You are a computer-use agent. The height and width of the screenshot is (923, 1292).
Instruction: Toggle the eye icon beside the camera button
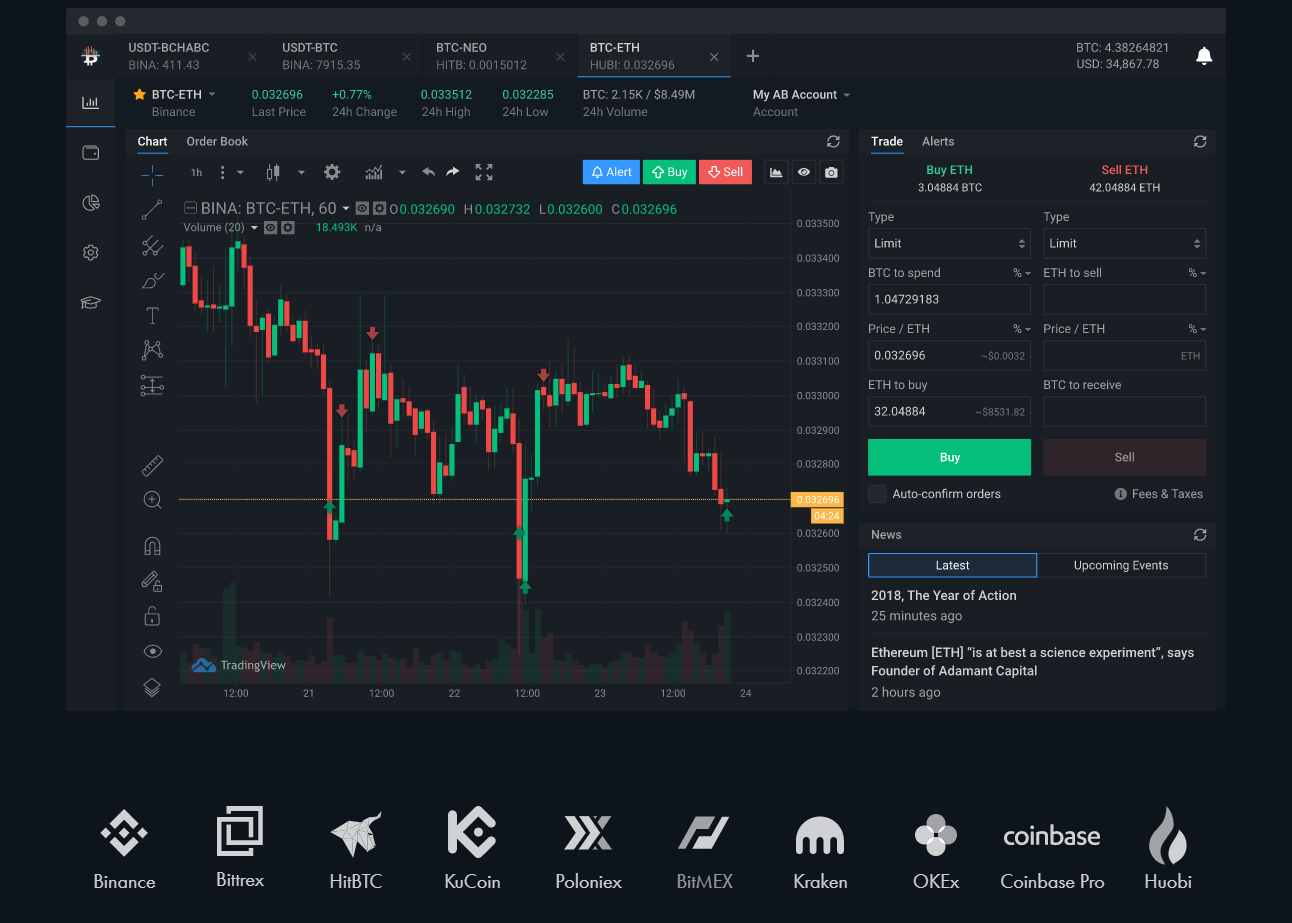804,172
